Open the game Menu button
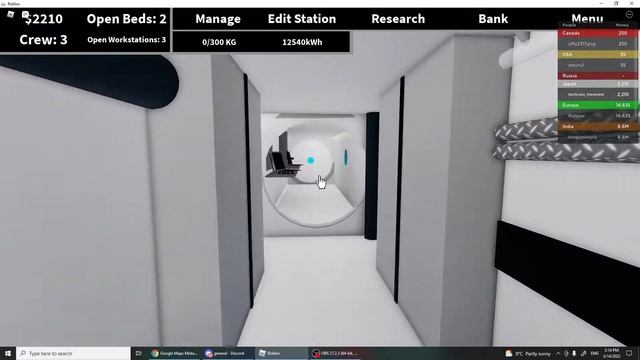640x360 pixels. tap(587, 18)
